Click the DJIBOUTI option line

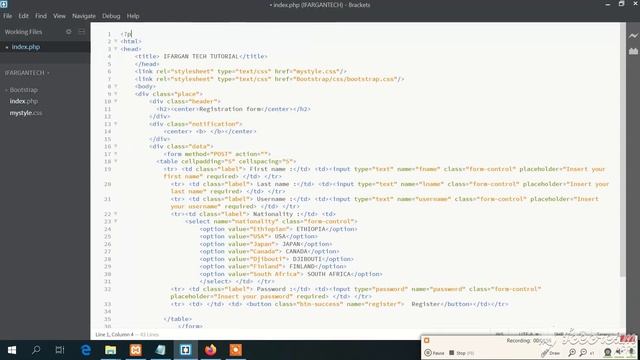(277, 259)
